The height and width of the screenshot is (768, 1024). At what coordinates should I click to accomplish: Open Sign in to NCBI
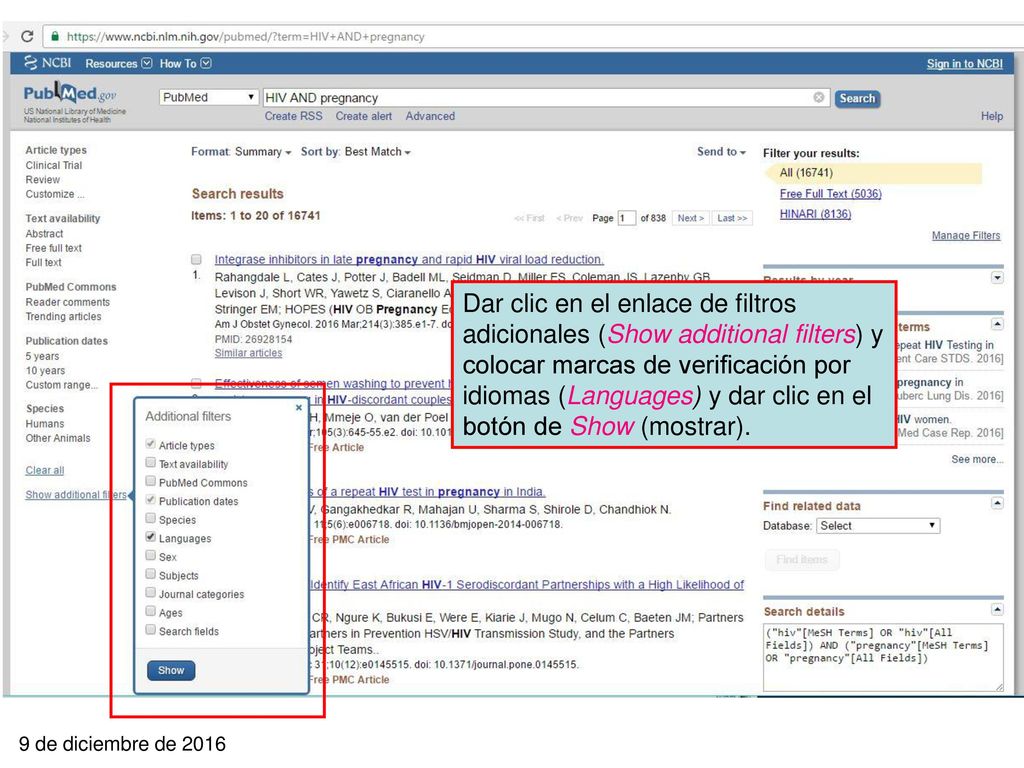tap(965, 63)
